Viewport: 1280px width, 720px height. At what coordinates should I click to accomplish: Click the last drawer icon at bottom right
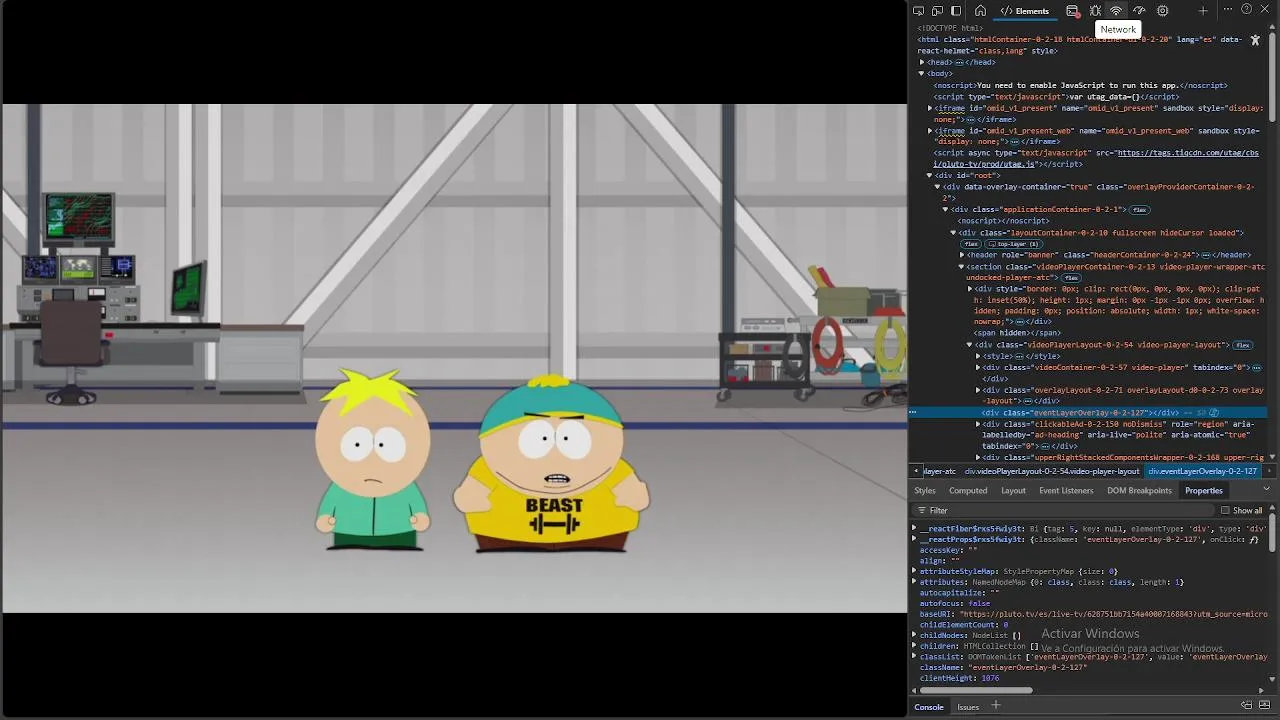1265,706
